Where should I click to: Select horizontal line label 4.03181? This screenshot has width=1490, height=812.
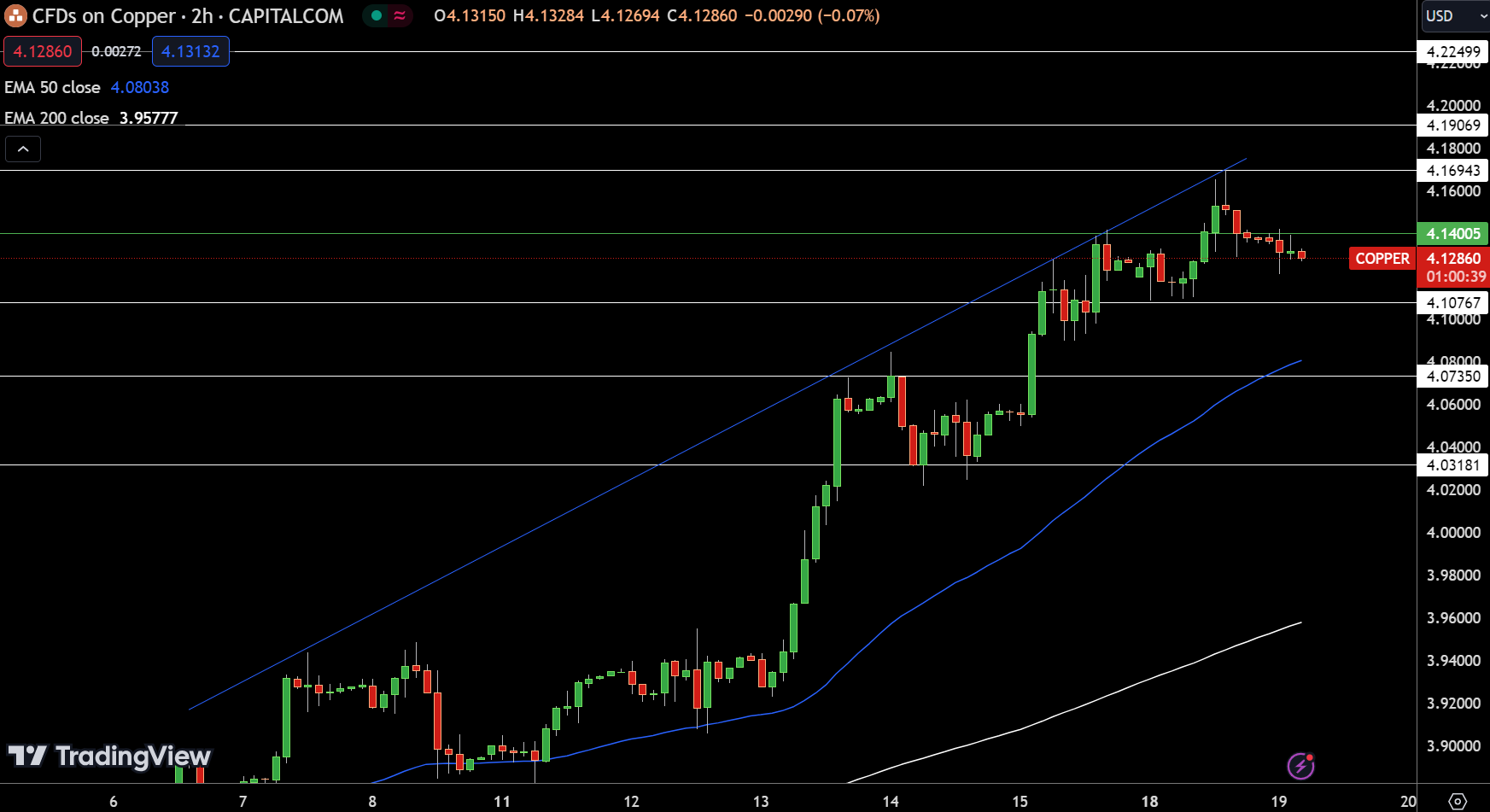click(1453, 464)
